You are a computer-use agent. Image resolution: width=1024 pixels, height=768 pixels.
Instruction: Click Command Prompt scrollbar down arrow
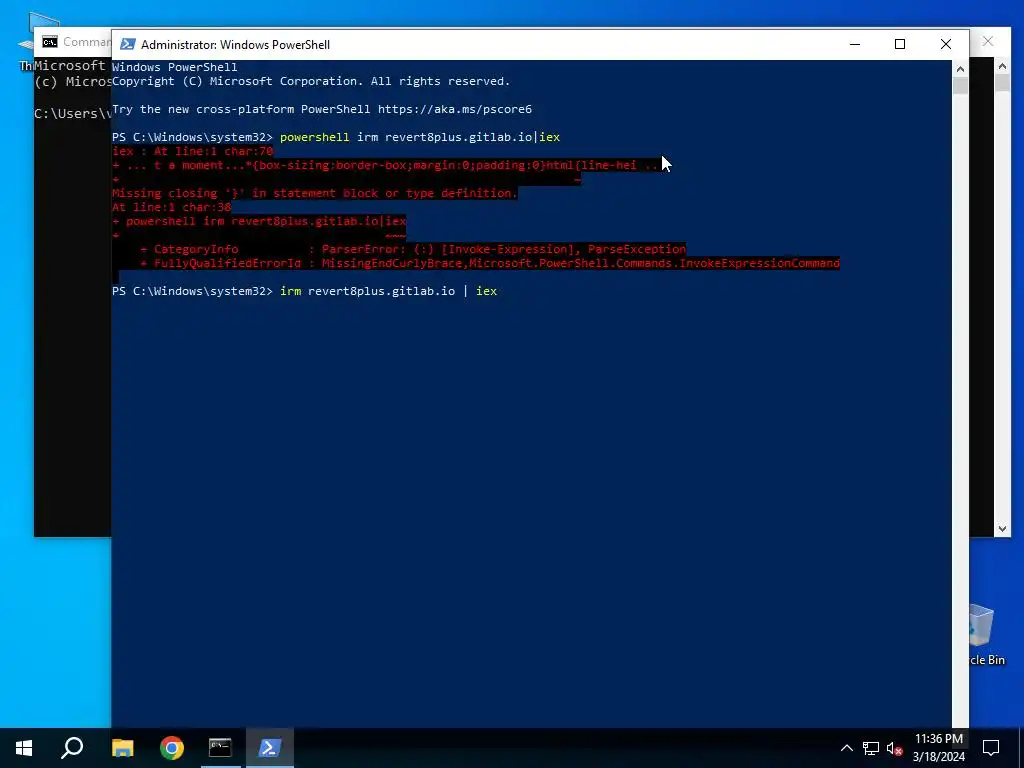(1002, 529)
